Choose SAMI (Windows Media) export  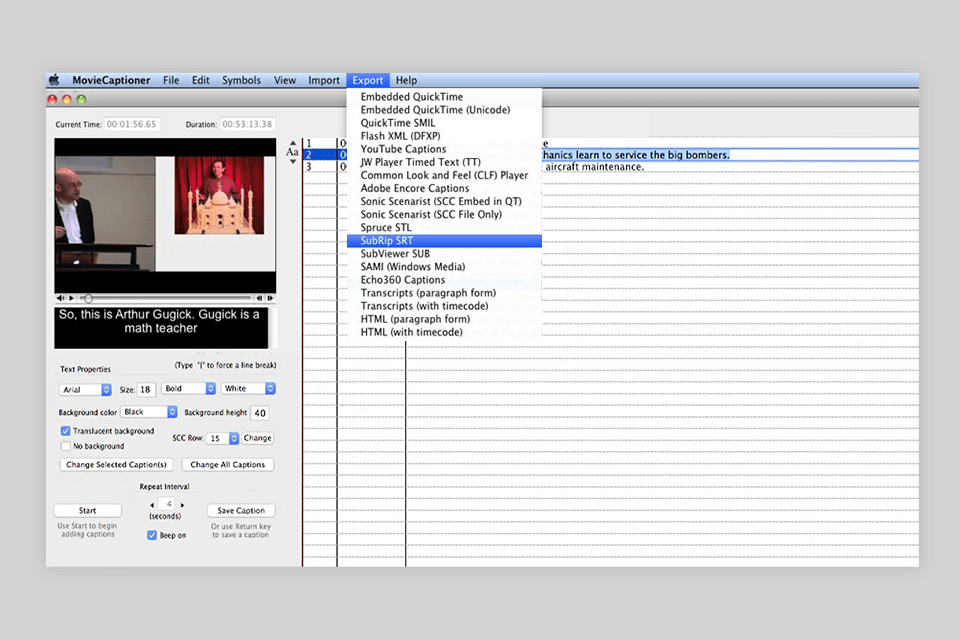click(444, 266)
